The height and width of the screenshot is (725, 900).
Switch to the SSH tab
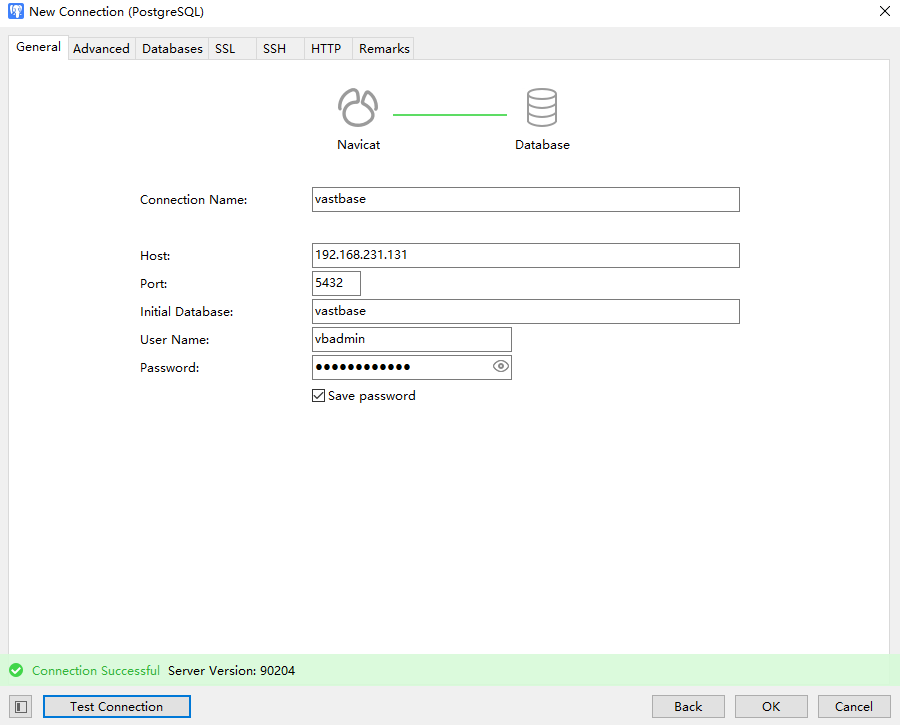pyautogui.click(x=280, y=49)
